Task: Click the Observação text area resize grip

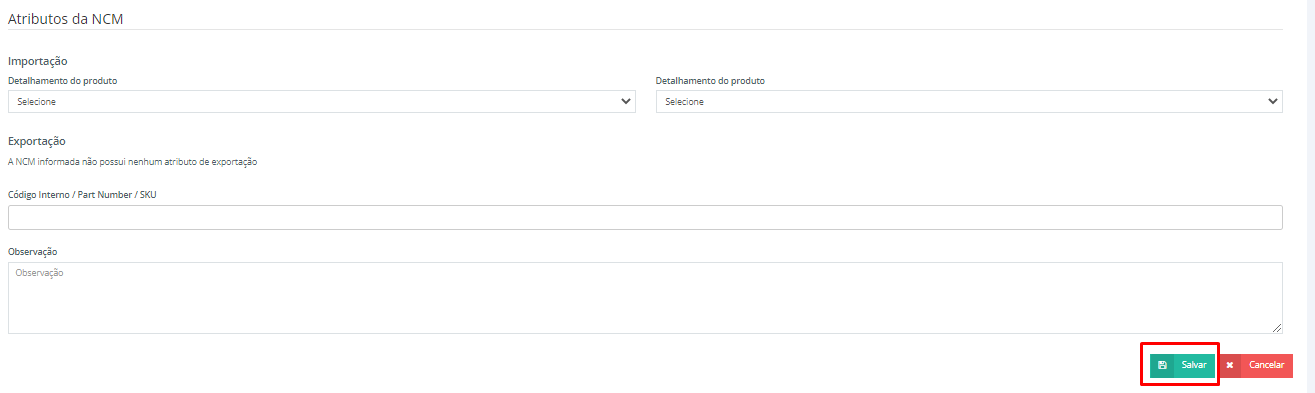Action: point(1277,328)
